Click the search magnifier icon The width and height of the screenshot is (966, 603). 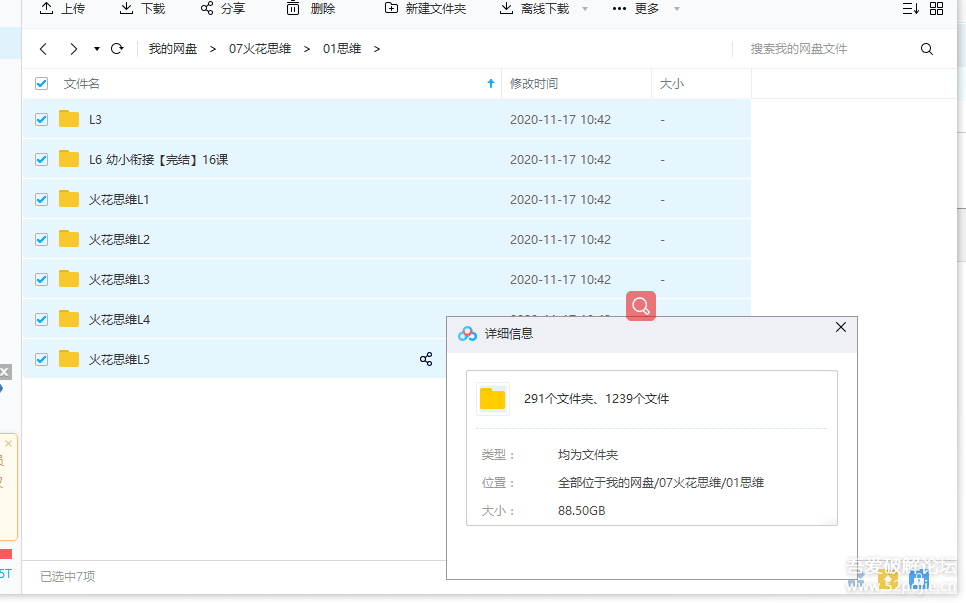(x=926, y=49)
